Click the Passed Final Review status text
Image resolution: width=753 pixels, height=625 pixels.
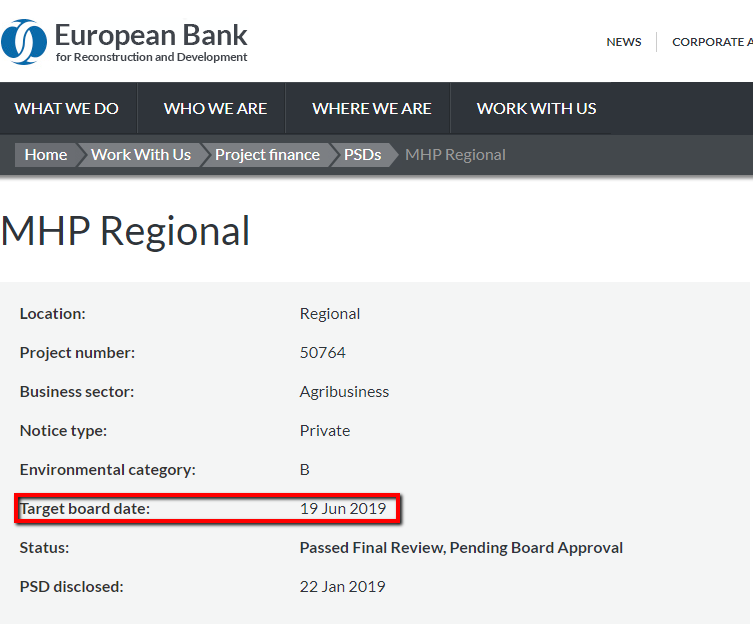click(x=461, y=548)
